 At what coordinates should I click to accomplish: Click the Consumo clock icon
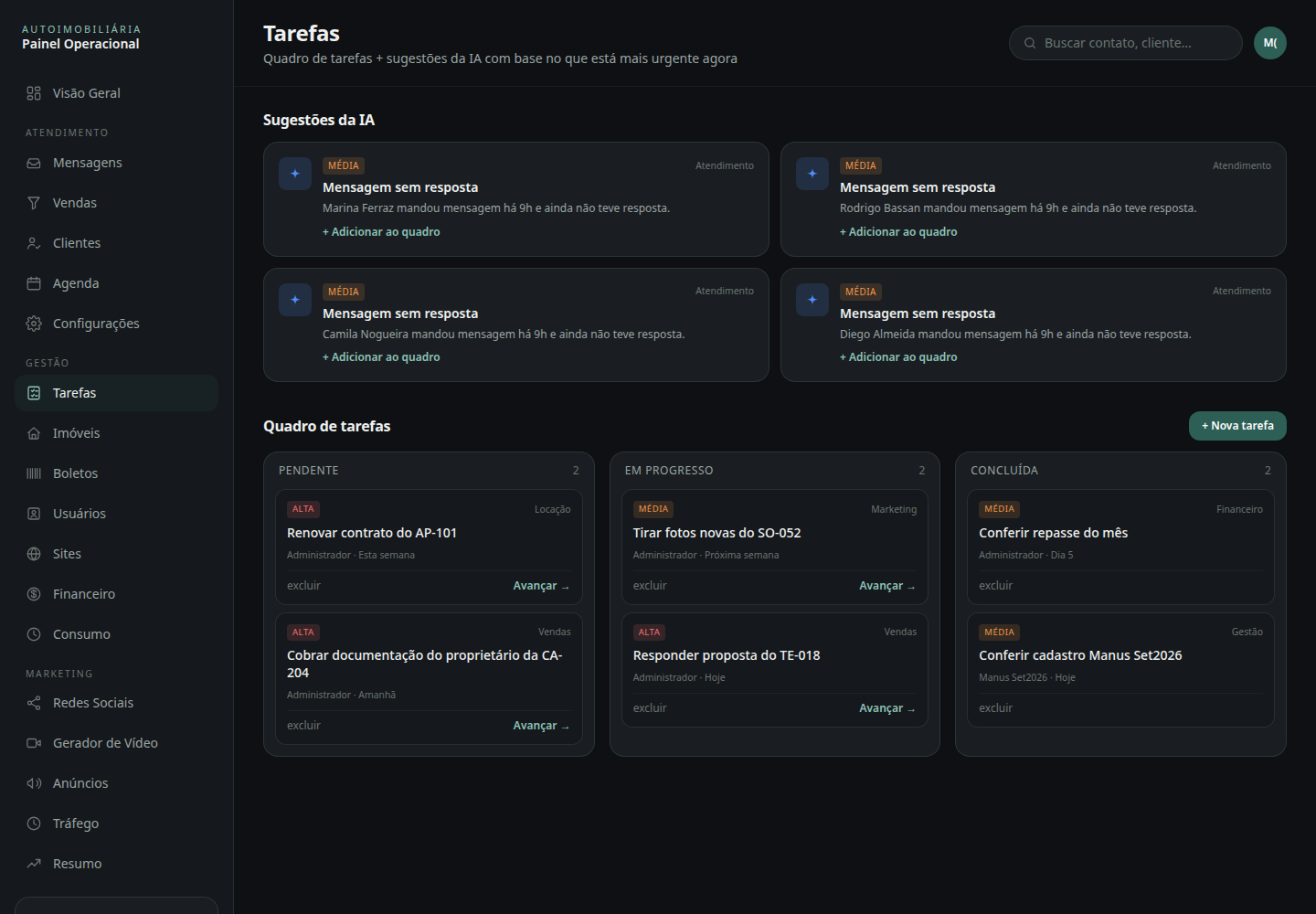point(34,634)
